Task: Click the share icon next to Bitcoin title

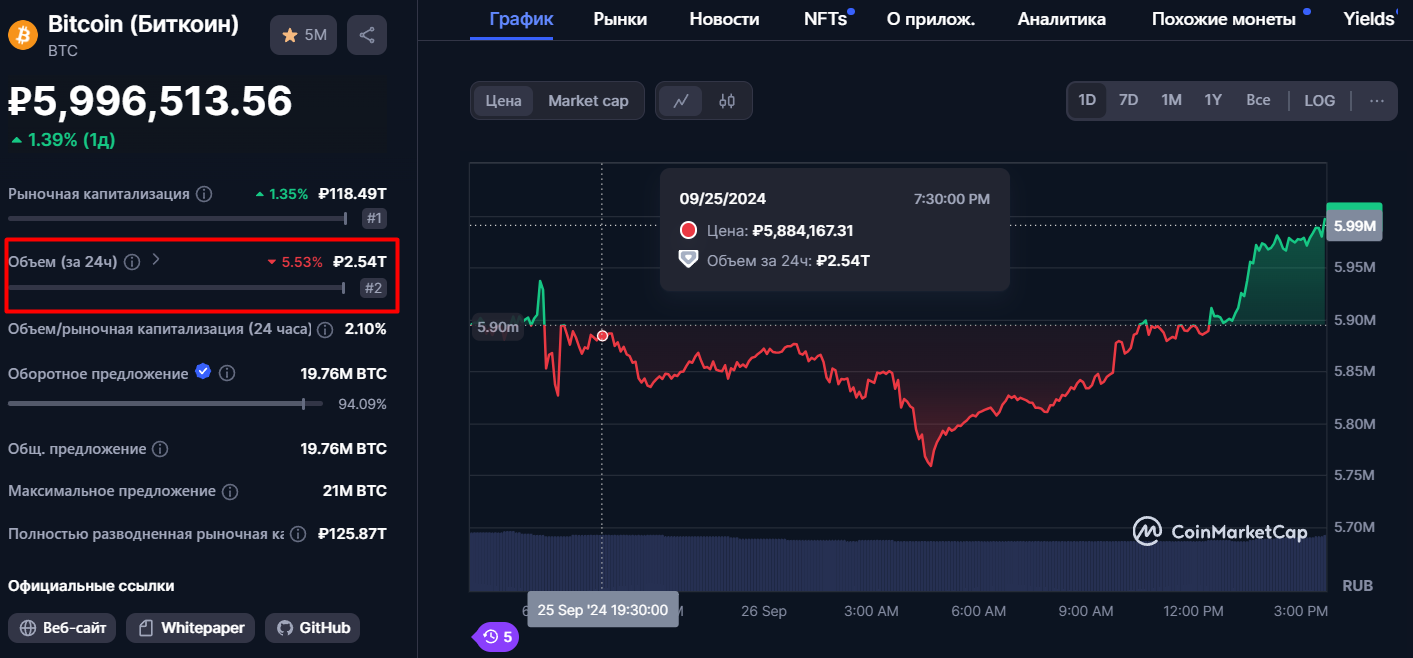Action: (x=367, y=35)
